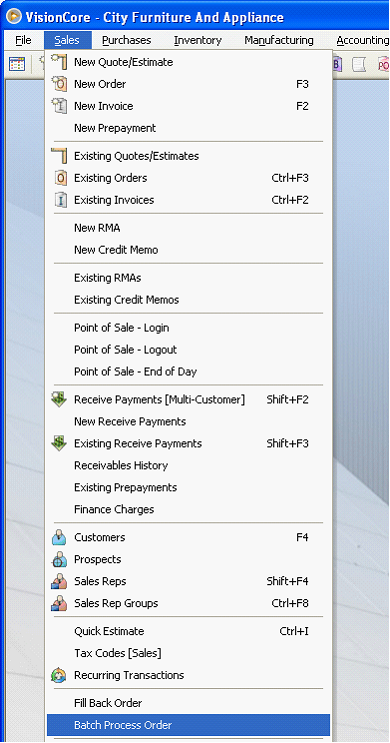
Task: Open the Accounting menu
Action: [363, 40]
